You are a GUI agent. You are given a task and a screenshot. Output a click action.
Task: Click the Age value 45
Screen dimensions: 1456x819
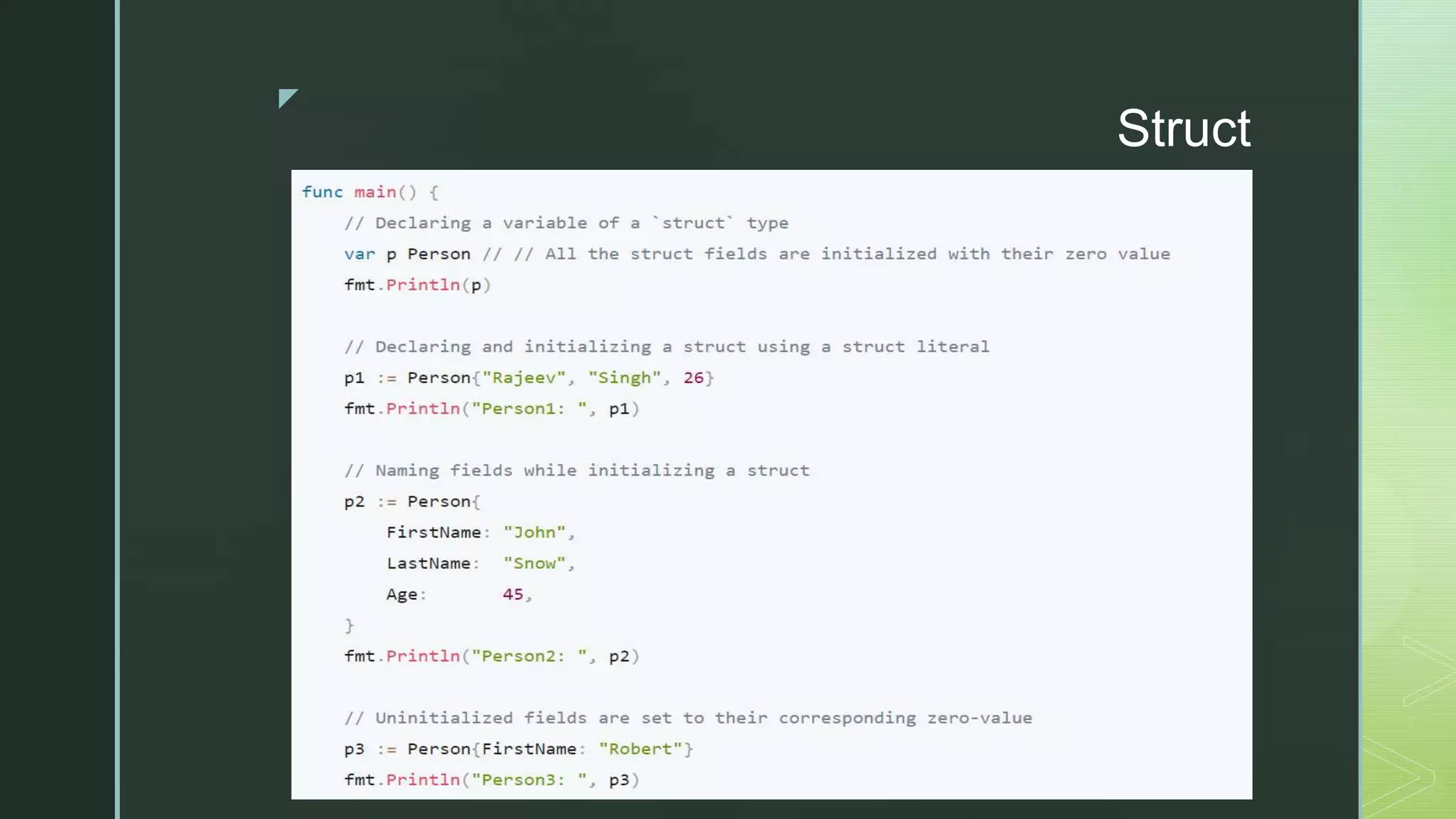513,594
